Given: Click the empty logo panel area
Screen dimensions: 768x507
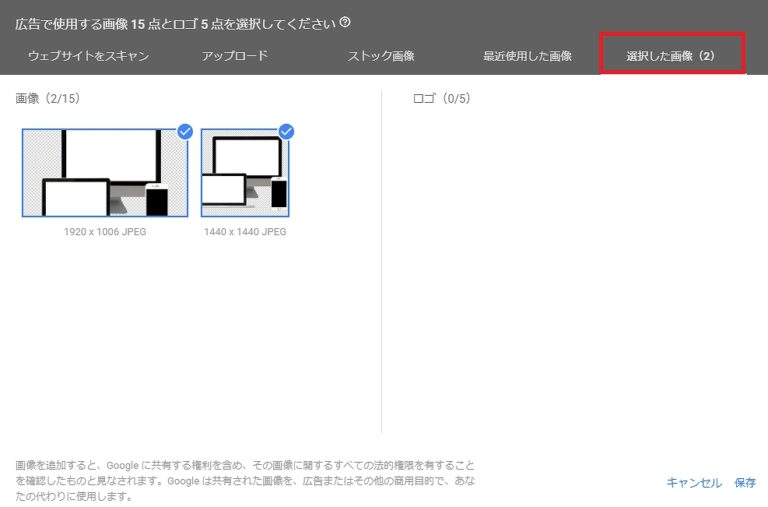Looking at the screenshot, I should (x=570, y=270).
